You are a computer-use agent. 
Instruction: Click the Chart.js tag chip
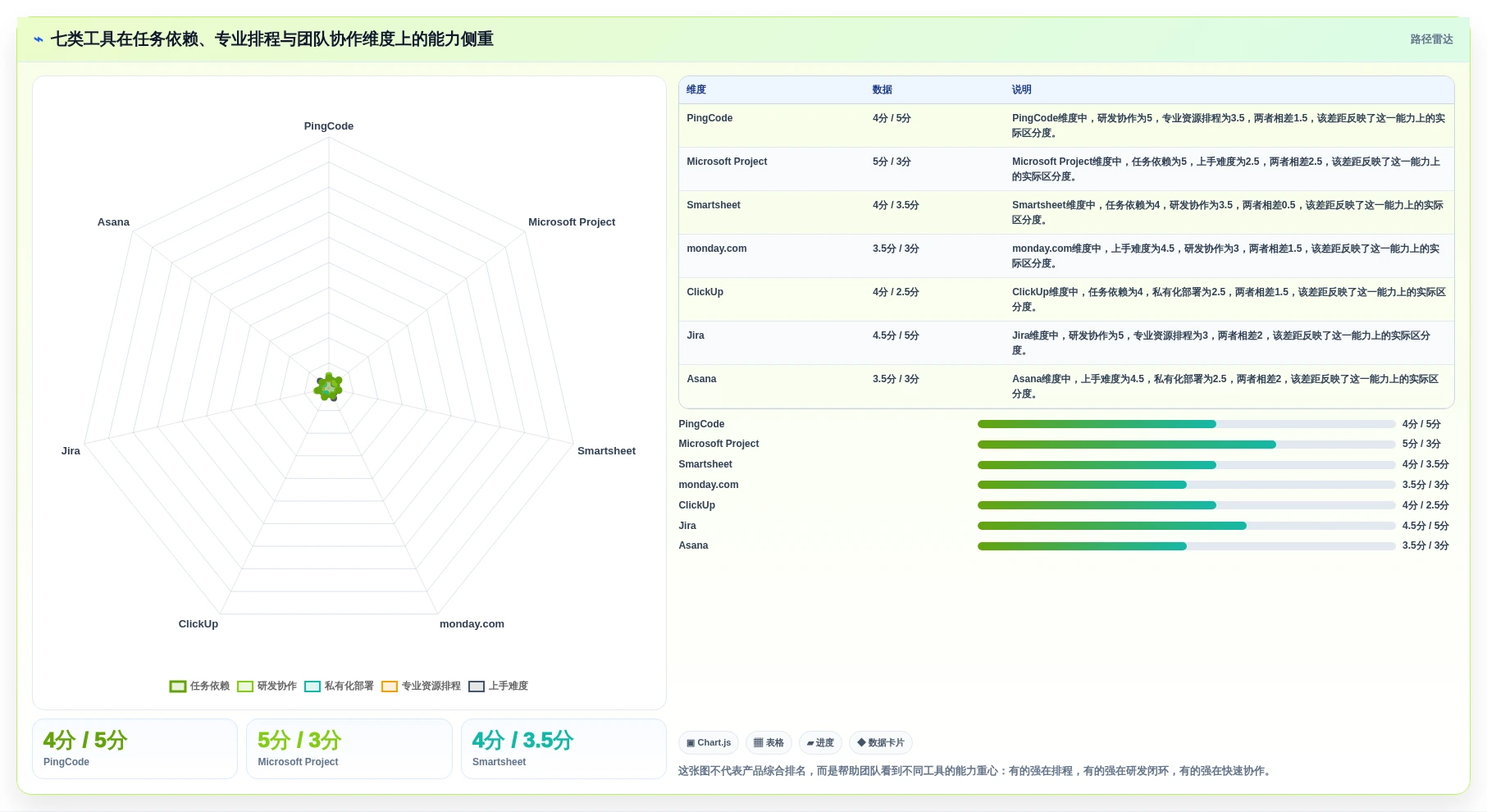click(709, 742)
